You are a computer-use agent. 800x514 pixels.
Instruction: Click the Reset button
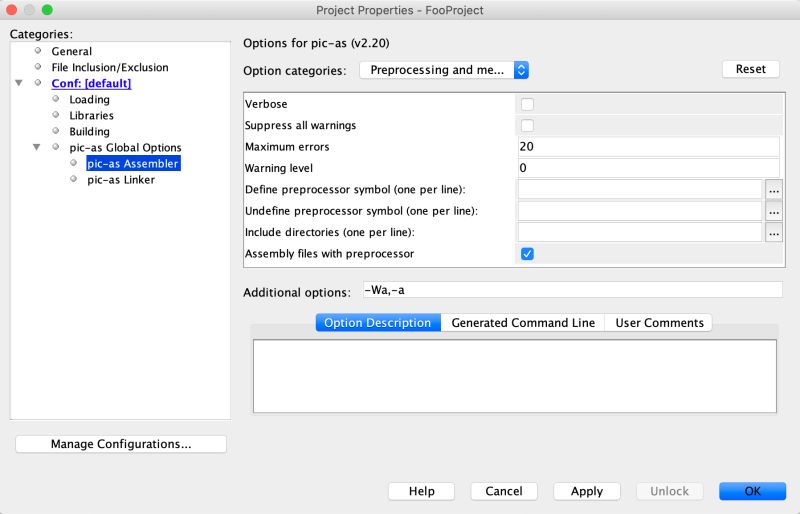(x=751, y=69)
